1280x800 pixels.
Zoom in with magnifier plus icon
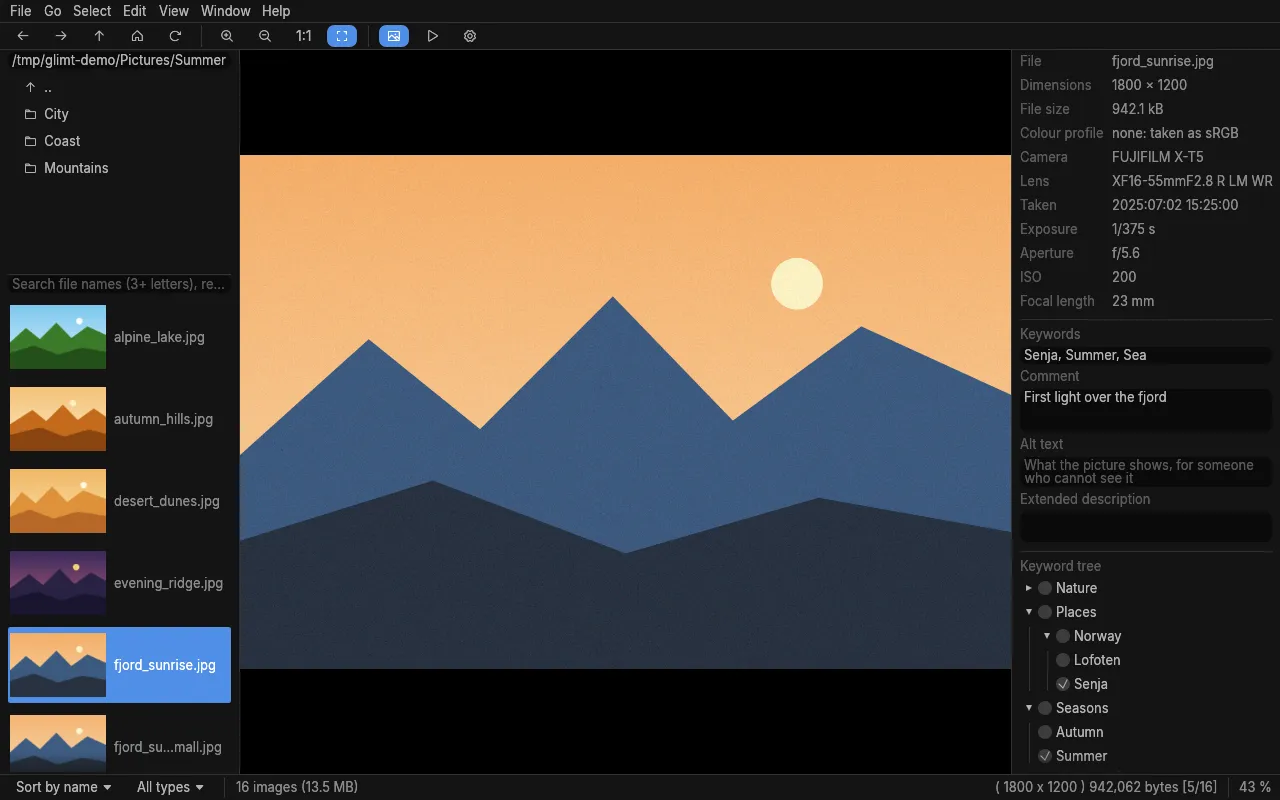coord(227,36)
